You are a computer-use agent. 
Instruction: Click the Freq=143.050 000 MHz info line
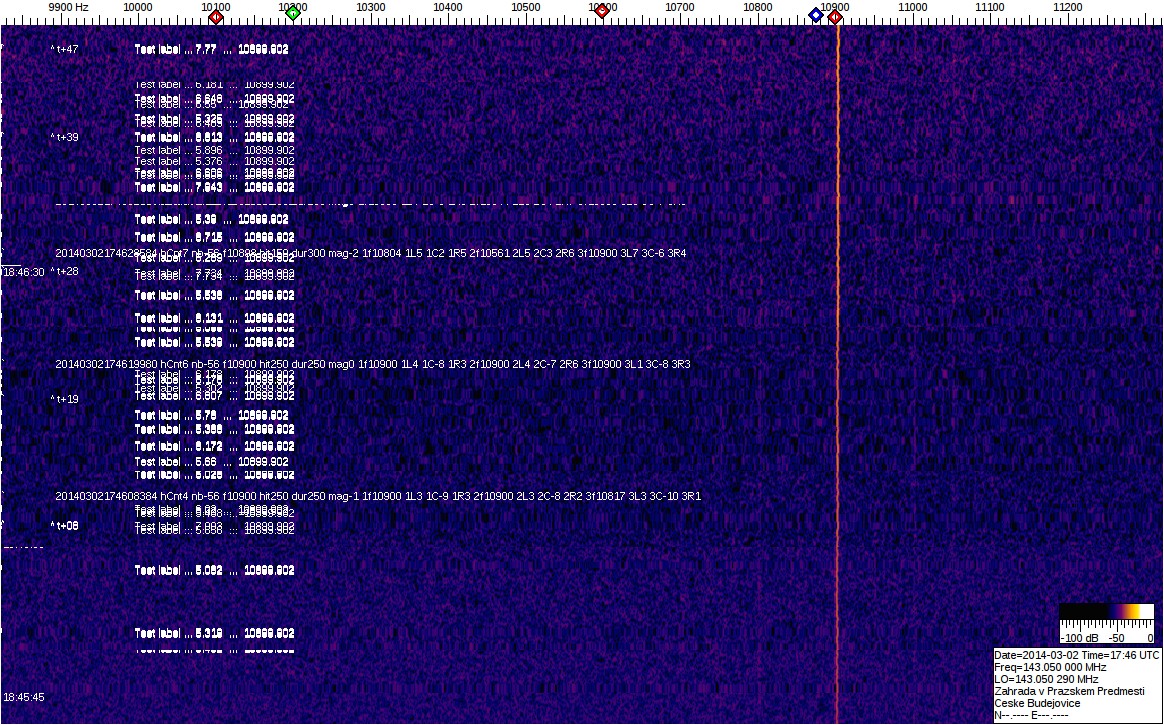tap(1050, 667)
